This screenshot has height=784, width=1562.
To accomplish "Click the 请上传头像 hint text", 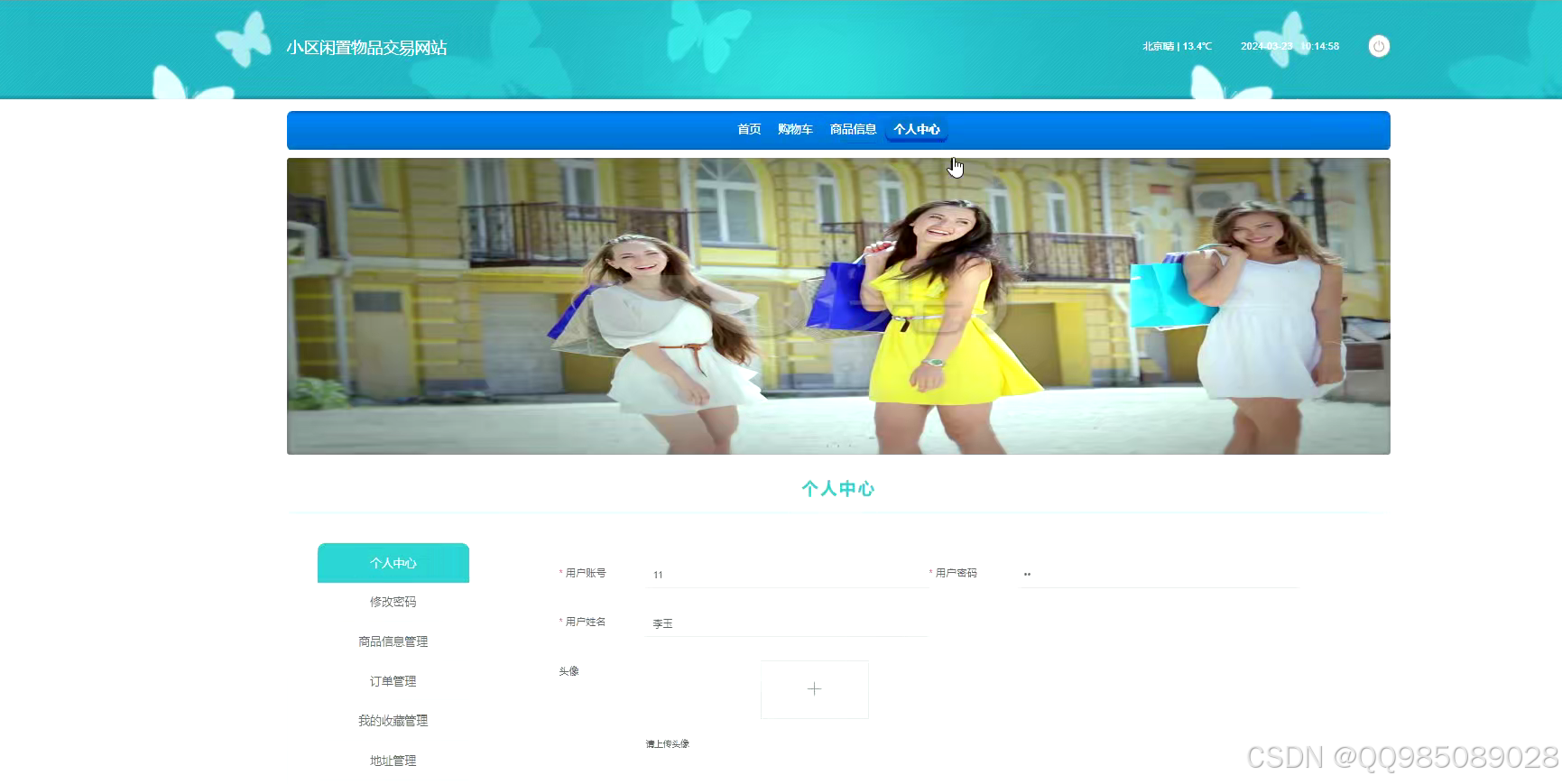I will (x=668, y=744).
